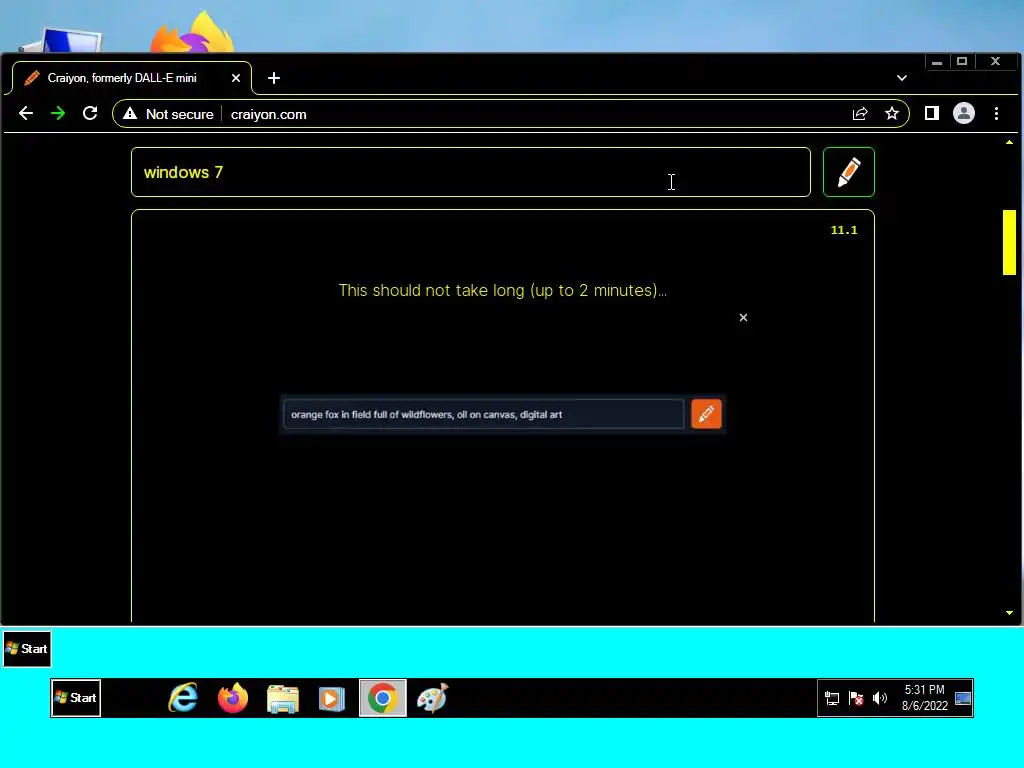Open the Chrome three-dot menu
Image resolution: width=1024 pixels, height=768 pixels.
997,114
